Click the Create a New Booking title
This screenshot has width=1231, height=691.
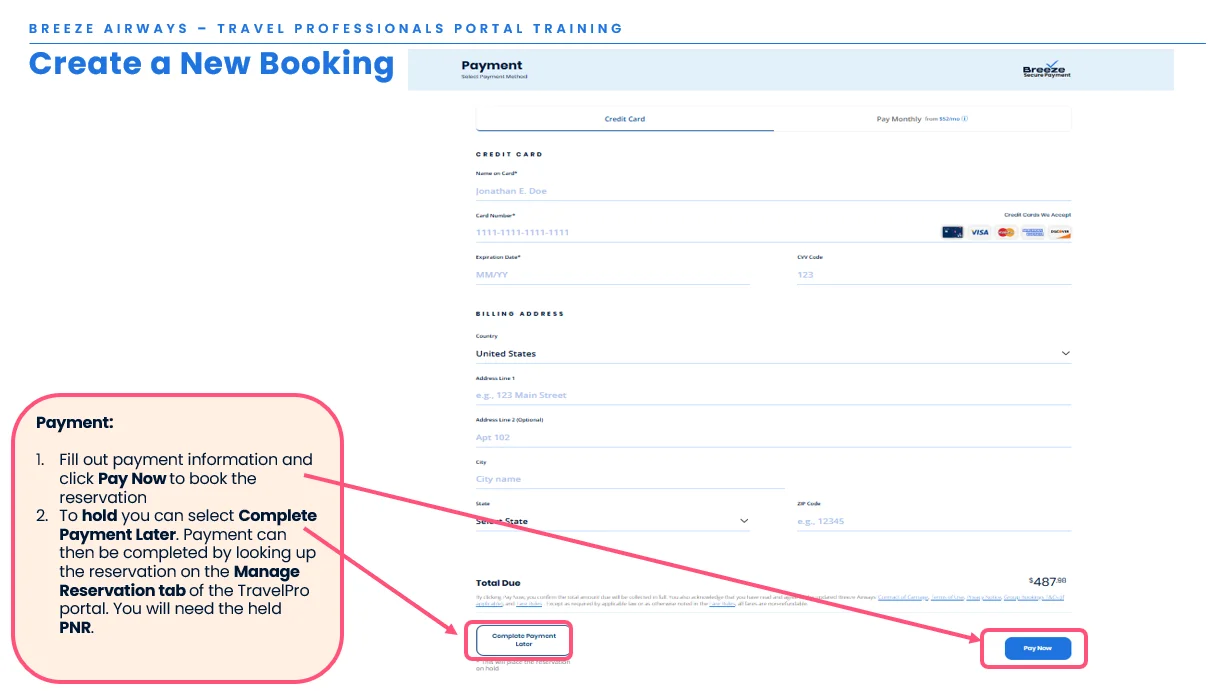click(x=211, y=63)
